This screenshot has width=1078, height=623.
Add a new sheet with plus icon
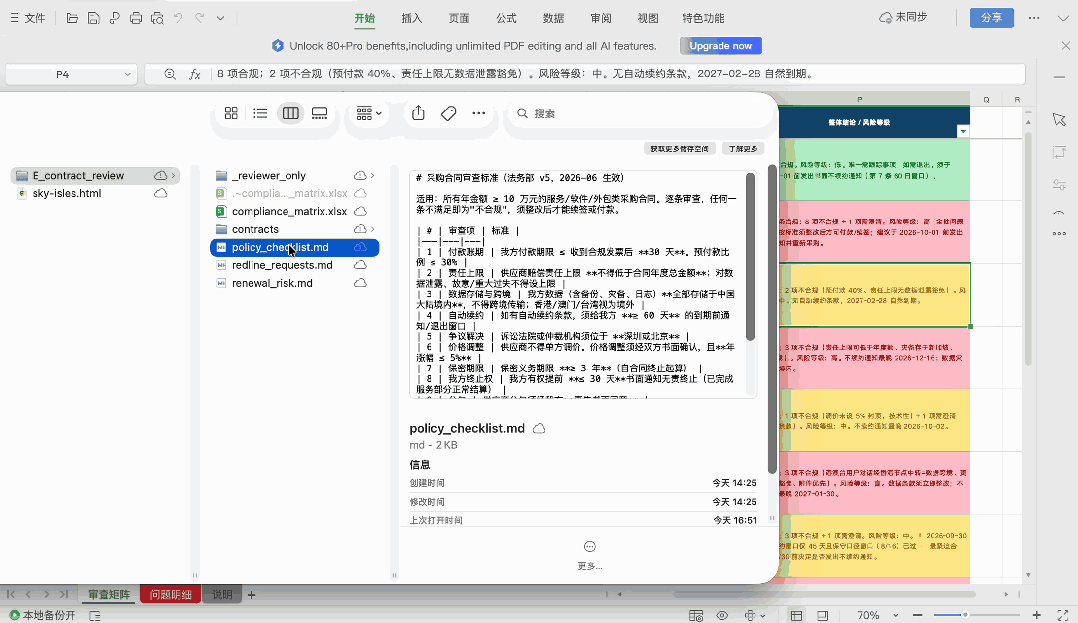pos(252,595)
